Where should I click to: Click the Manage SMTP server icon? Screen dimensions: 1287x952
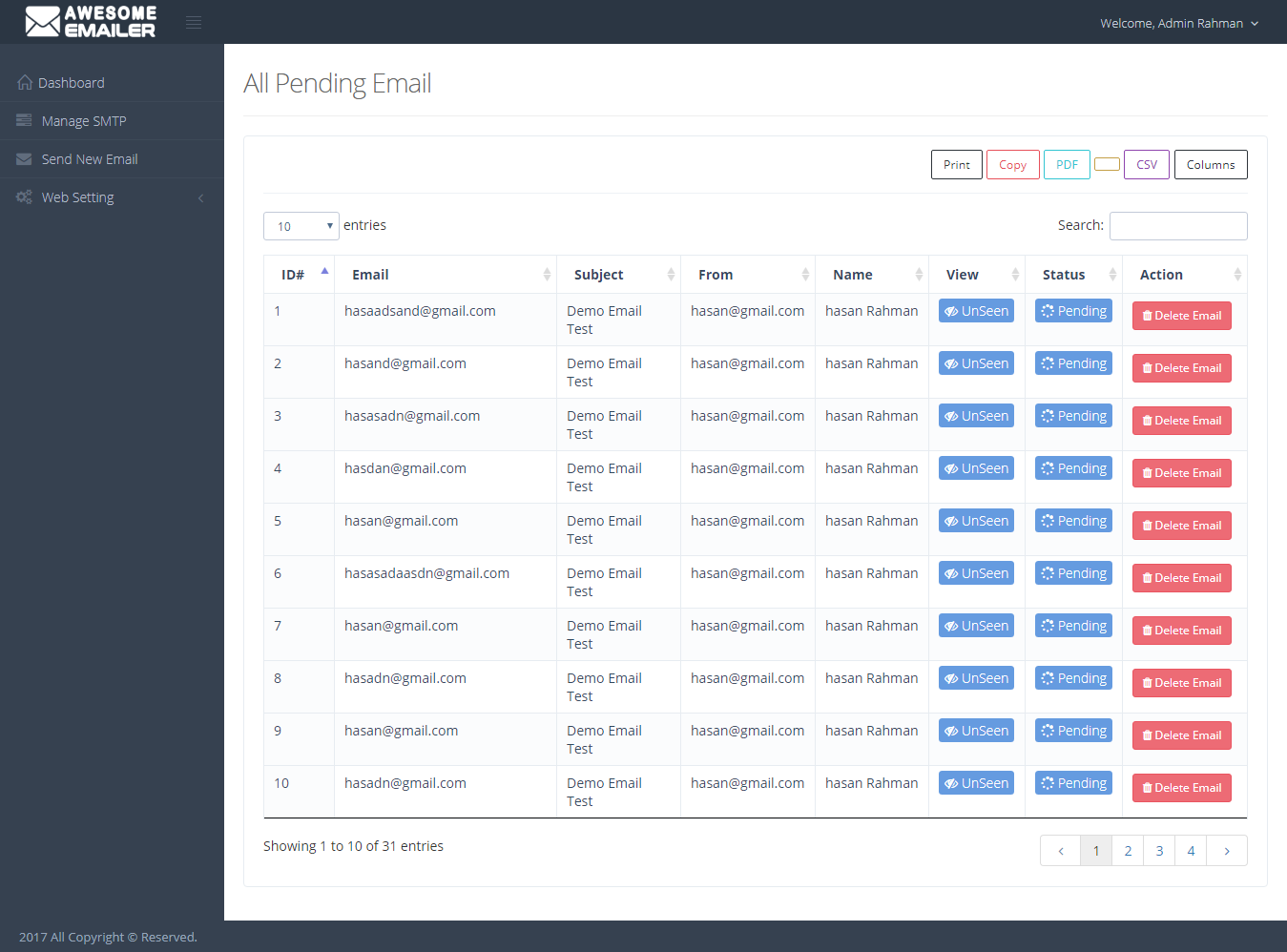point(24,120)
